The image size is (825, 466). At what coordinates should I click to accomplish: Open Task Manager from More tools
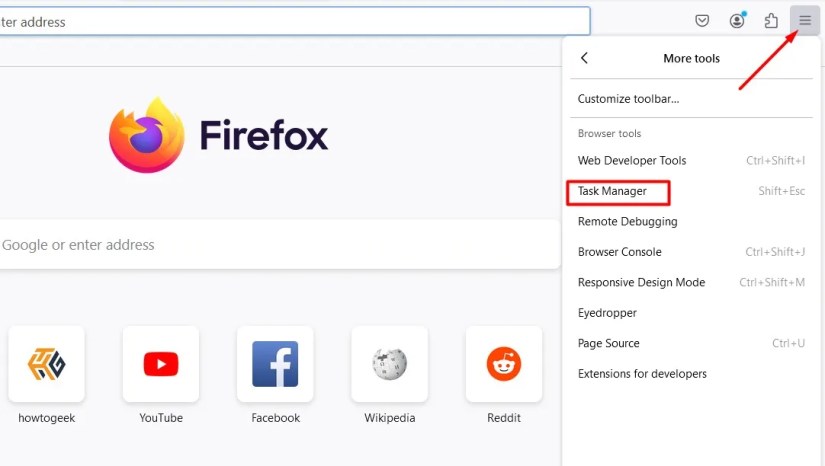click(691, 191)
